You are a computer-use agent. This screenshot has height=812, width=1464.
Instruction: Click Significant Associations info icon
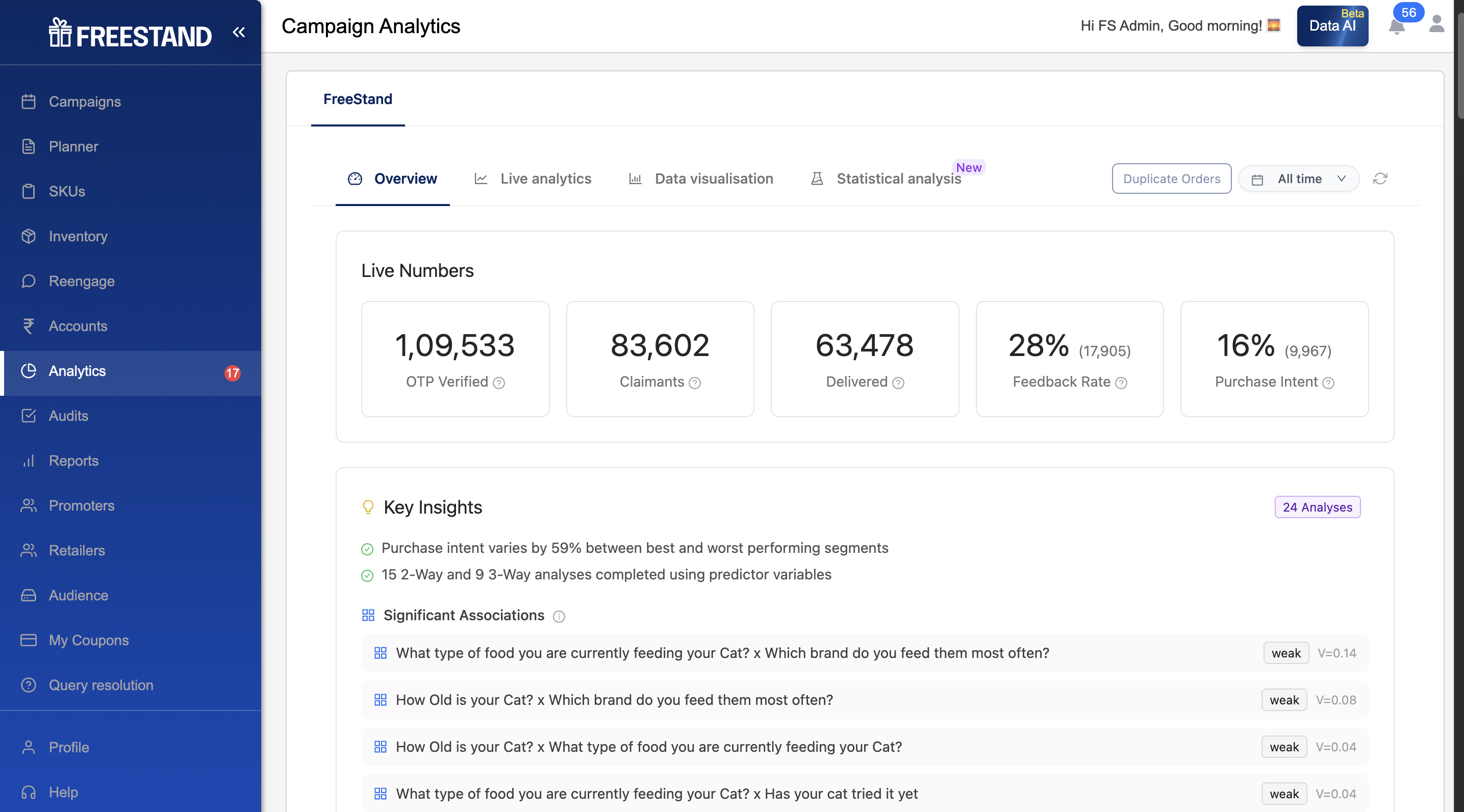pos(559,617)
